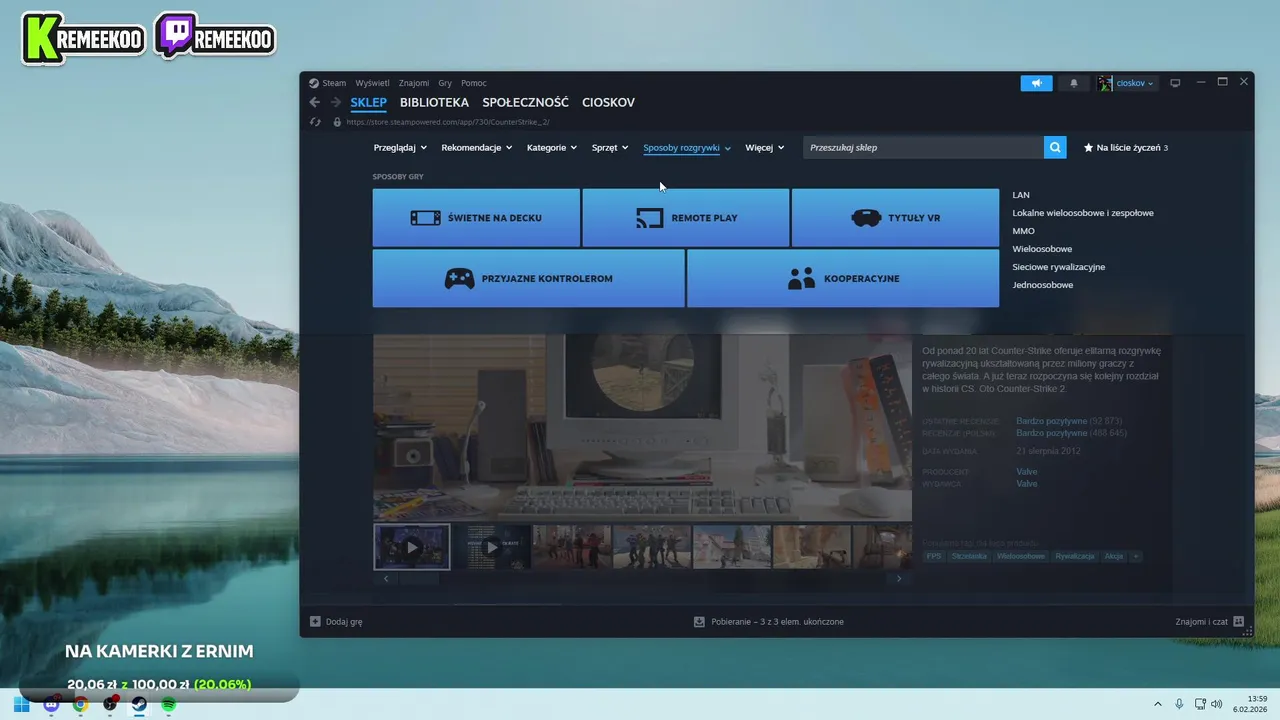
Task: Switch to the CIOSKOV tab
Action: [x=608, y=102]
